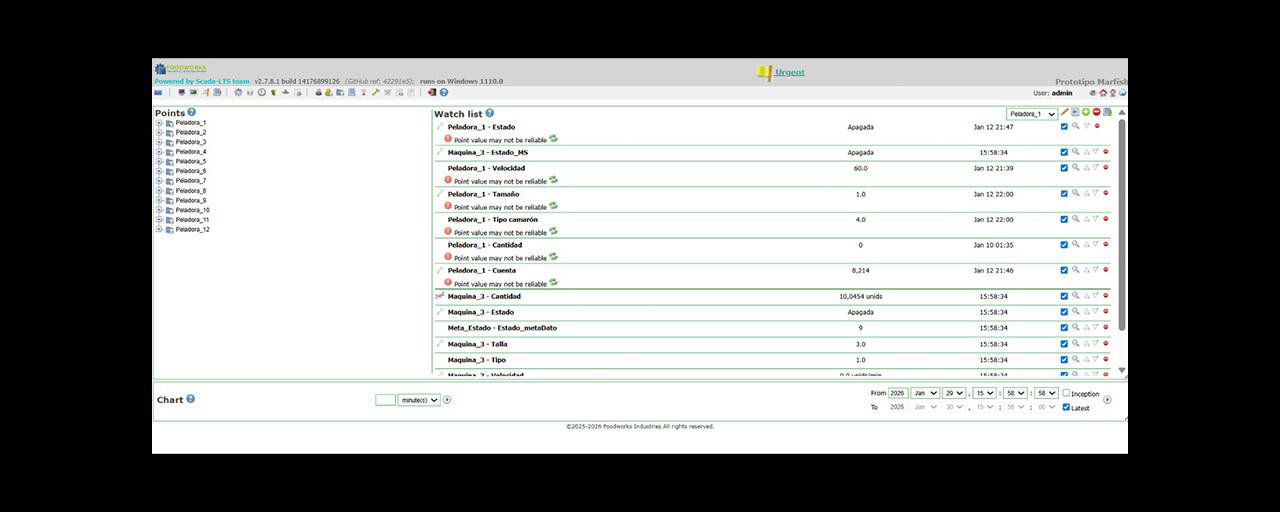1280x512 pixels.
Task: Select Peladora_8 in the Points tree
Action: [x=190, y=190]
